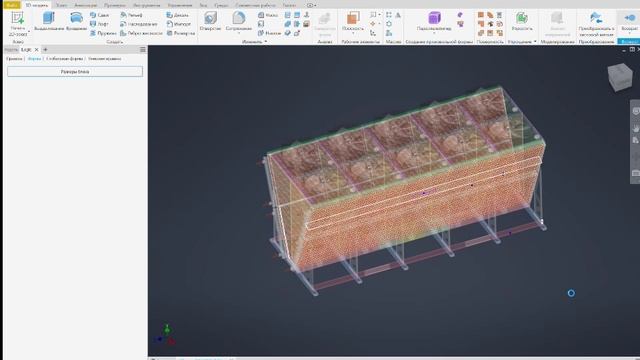Click the Unwrap (Развертка) tool

[x=181, y=33]
